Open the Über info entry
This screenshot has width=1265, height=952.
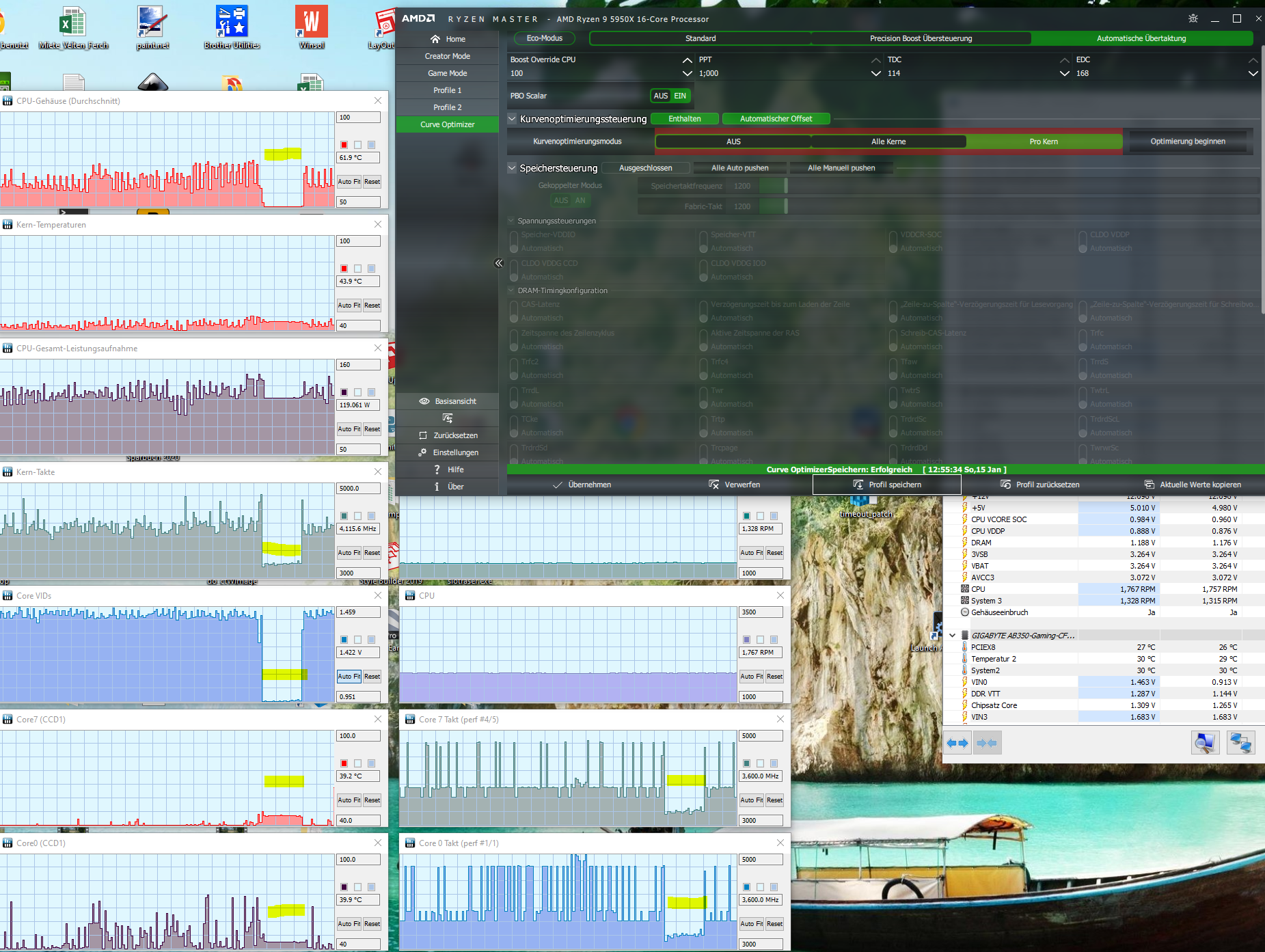pos(448,487)
